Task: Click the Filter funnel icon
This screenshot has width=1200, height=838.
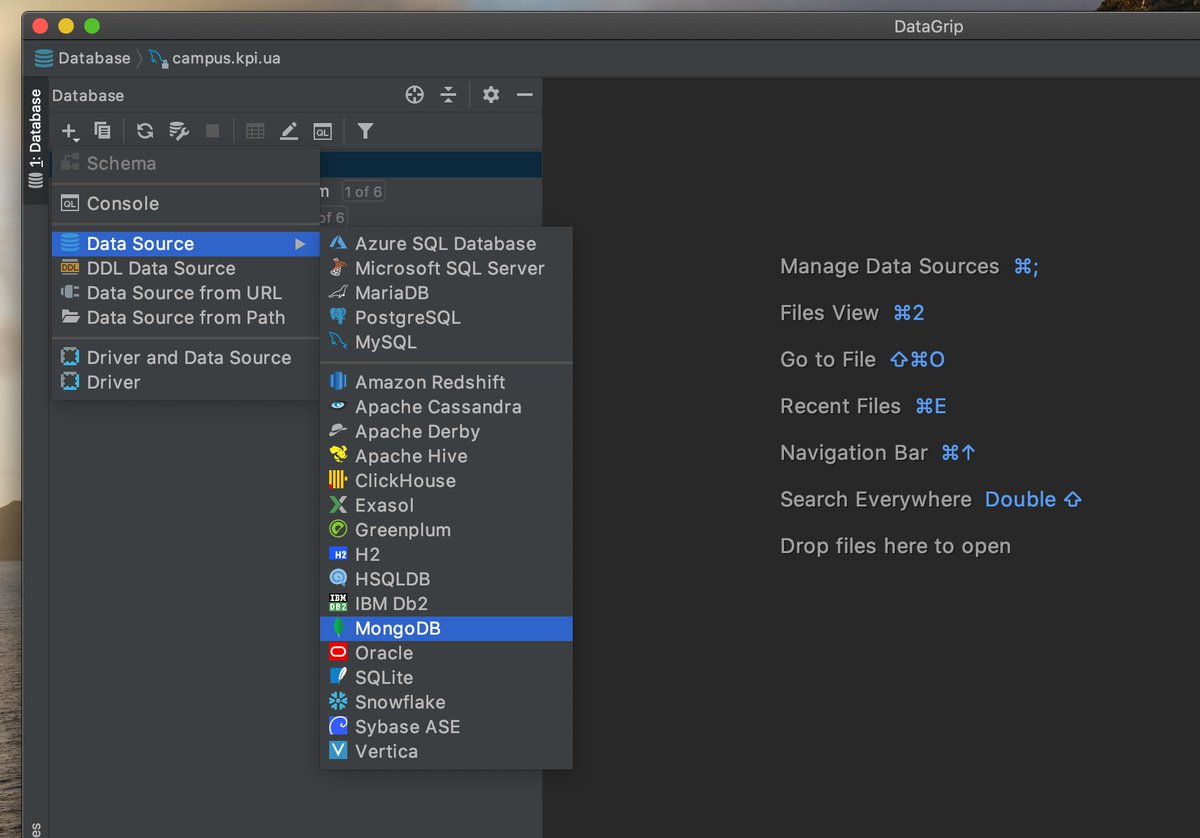Action: point(365,131)
